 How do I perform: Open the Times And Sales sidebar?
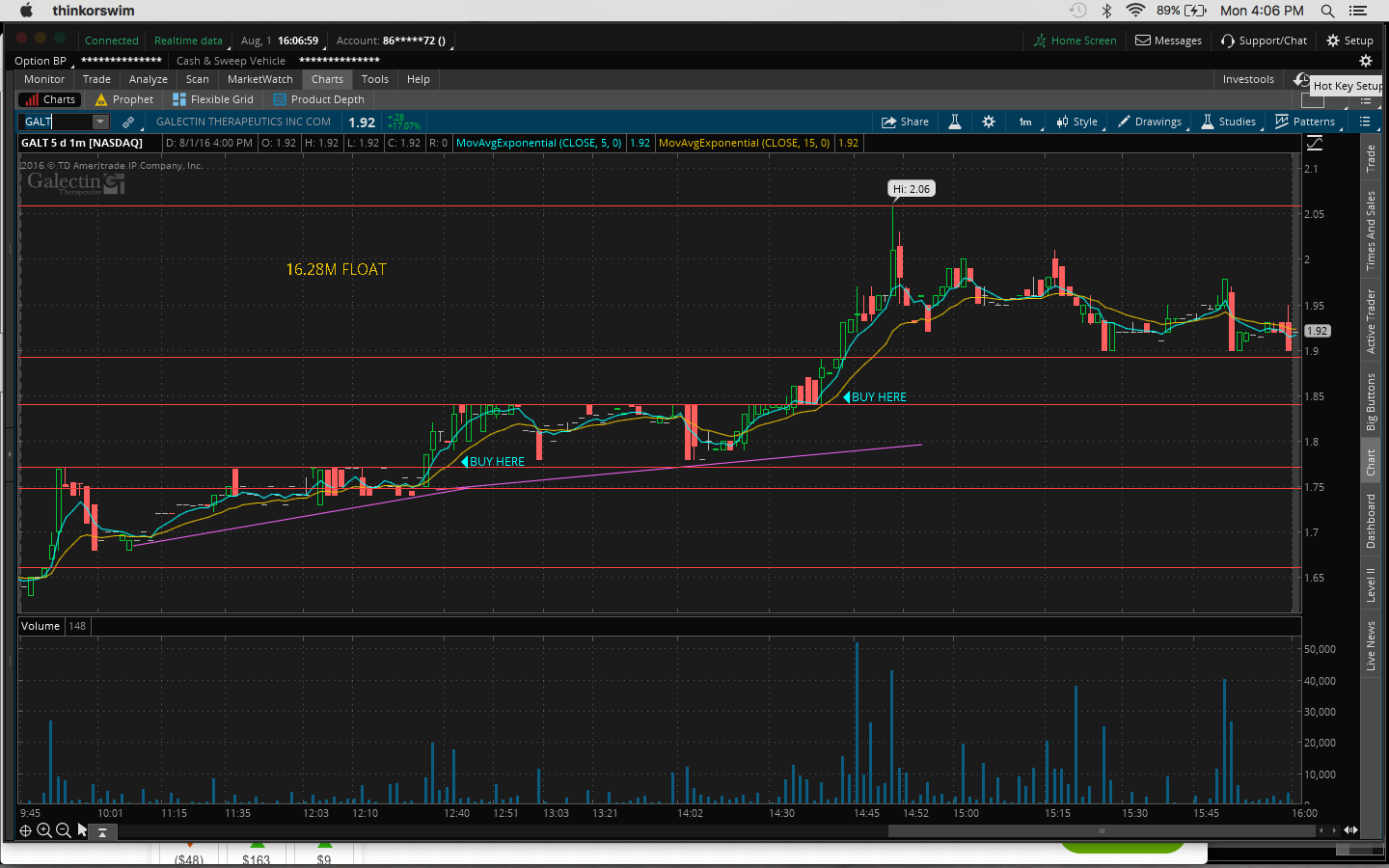point(1371,231)
